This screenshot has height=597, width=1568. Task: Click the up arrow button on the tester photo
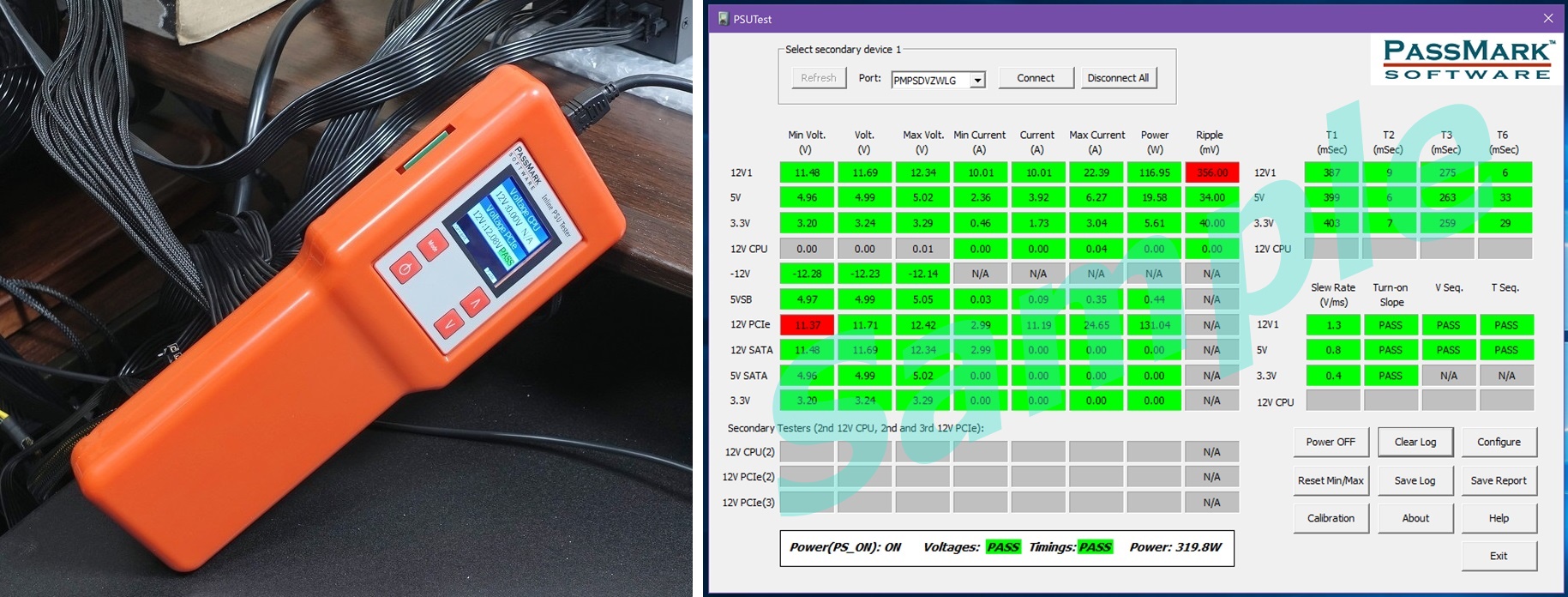click(x=475, y=302)
